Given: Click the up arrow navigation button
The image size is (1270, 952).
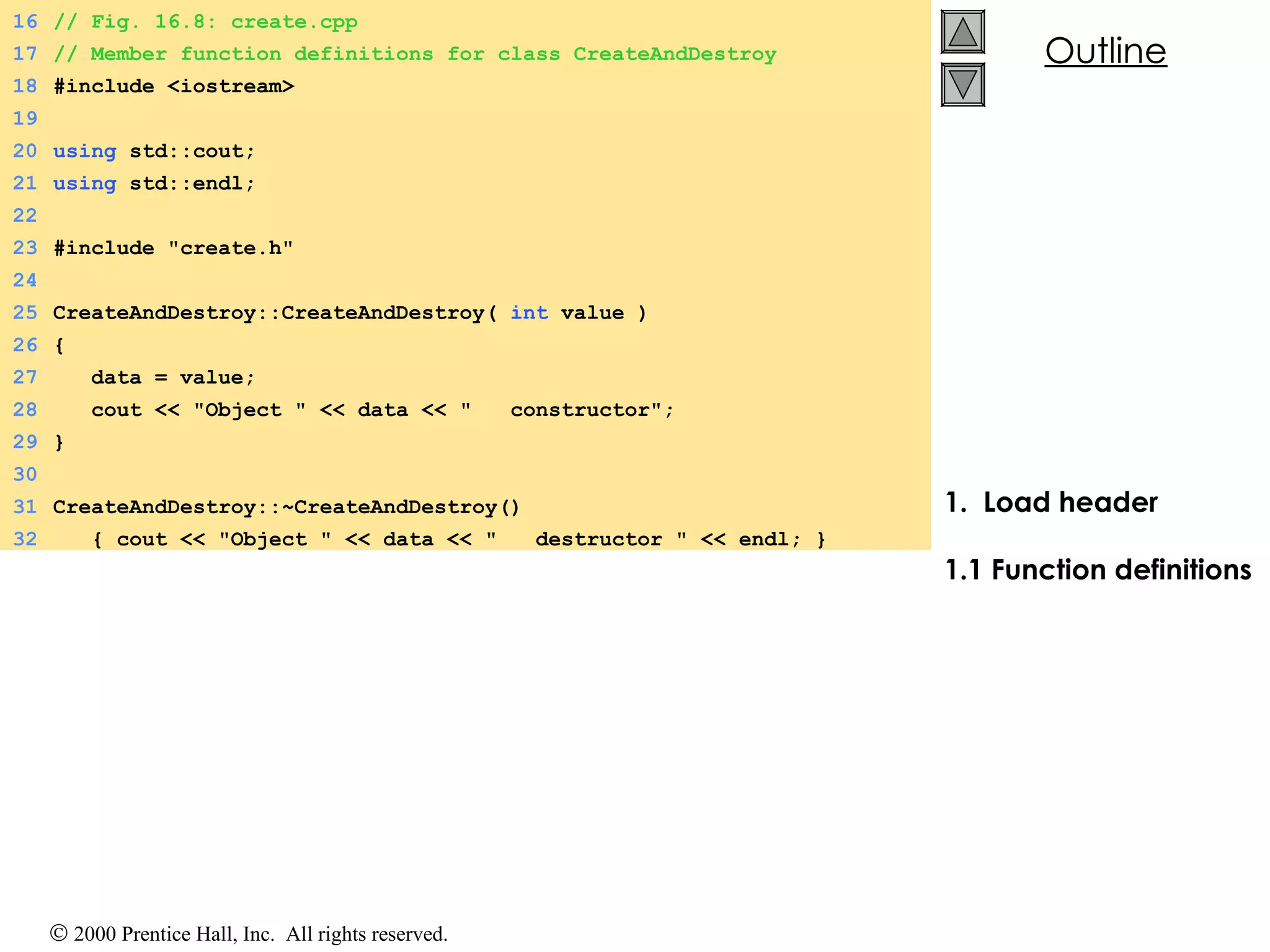Looking at the screenshot, I should (962, 32).
